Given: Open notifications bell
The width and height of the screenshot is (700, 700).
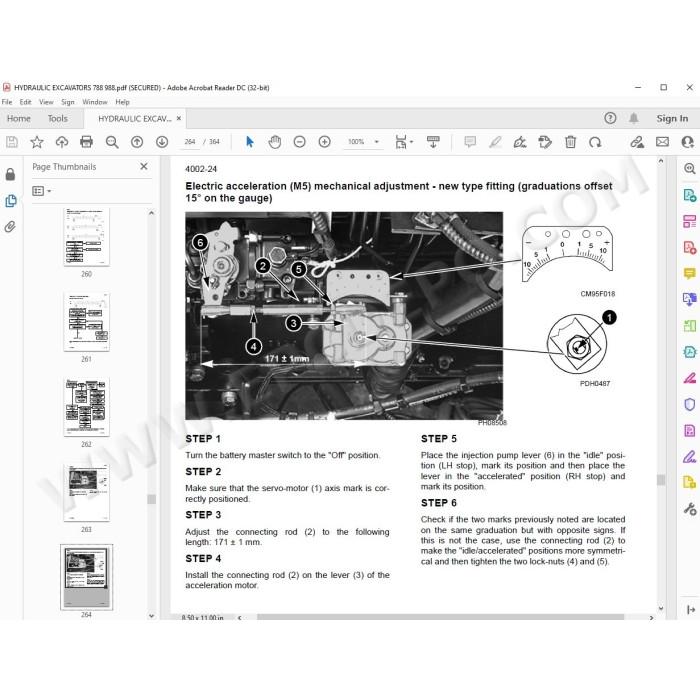Looking at the screenshot, I should (633, 118).
